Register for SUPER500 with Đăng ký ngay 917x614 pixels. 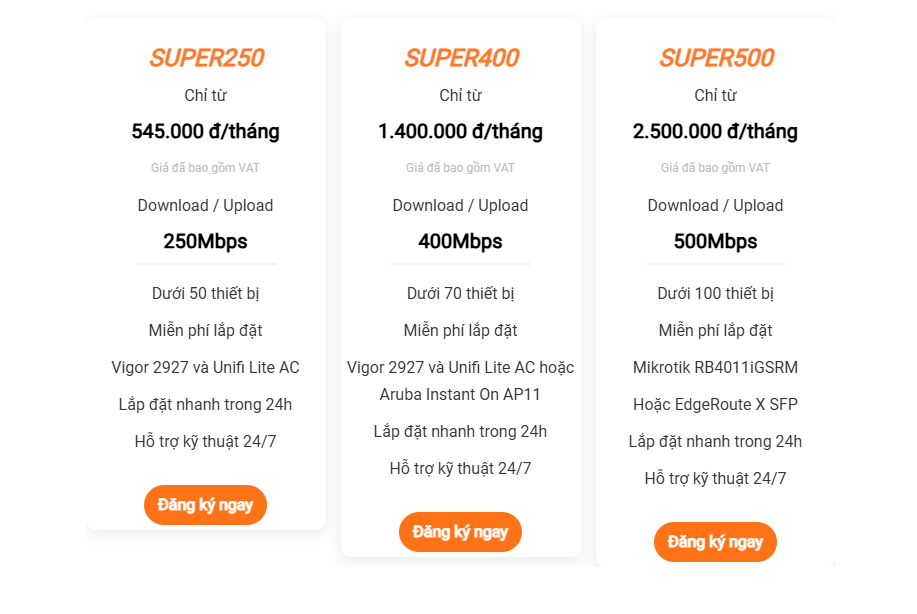pyautogui.click(x=715, y=542)
